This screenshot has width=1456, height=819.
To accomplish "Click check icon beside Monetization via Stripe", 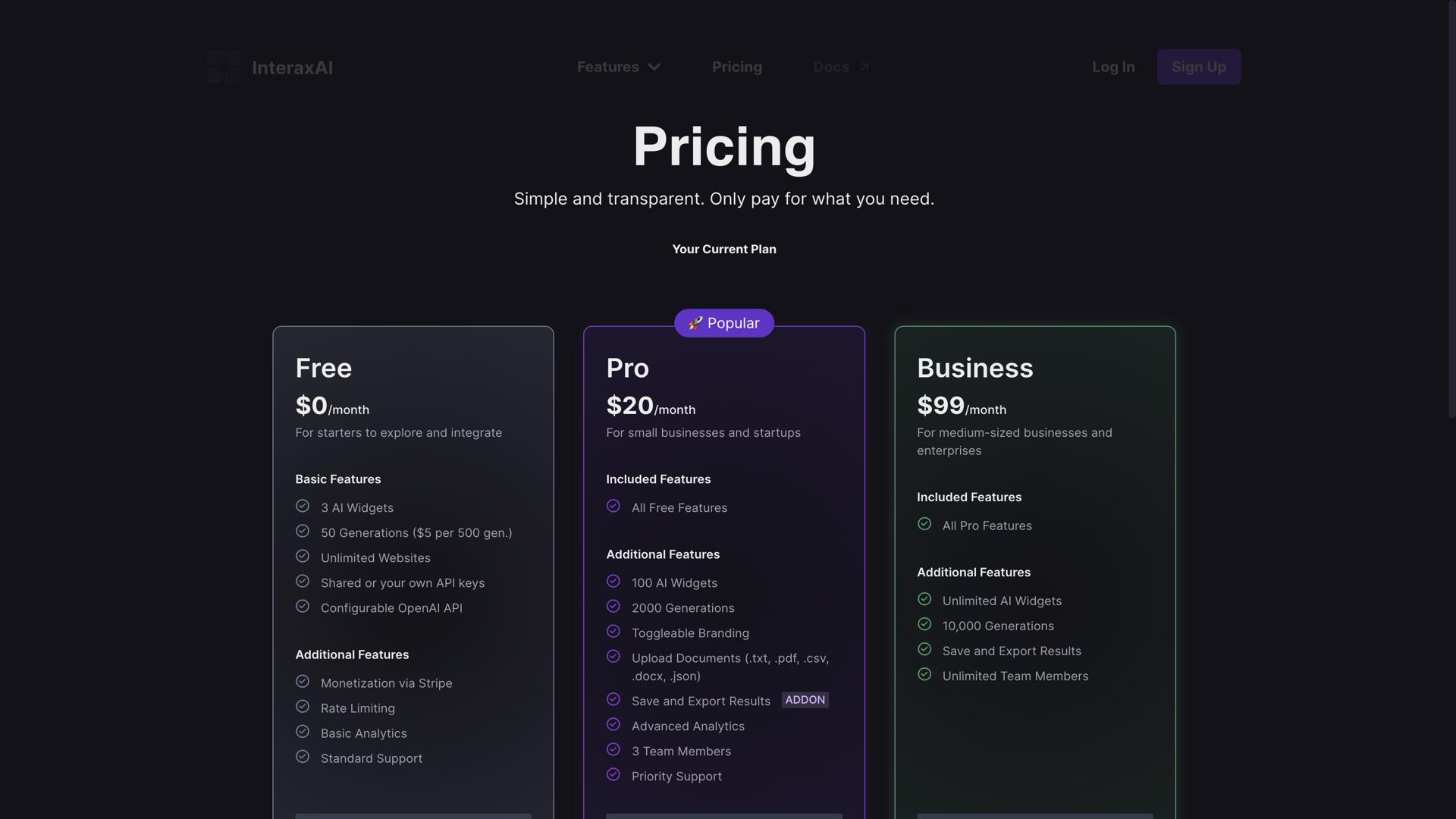I will click(x=303, y=682).
